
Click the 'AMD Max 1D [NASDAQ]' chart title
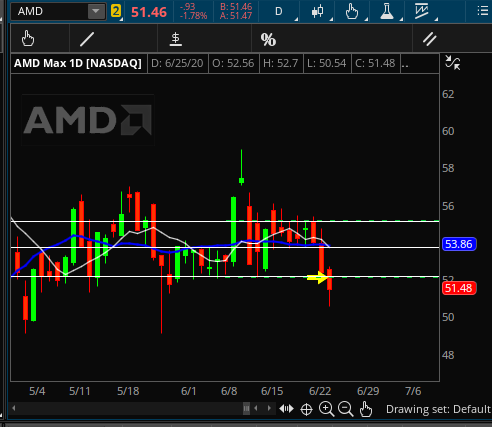[x=78, y=63]
